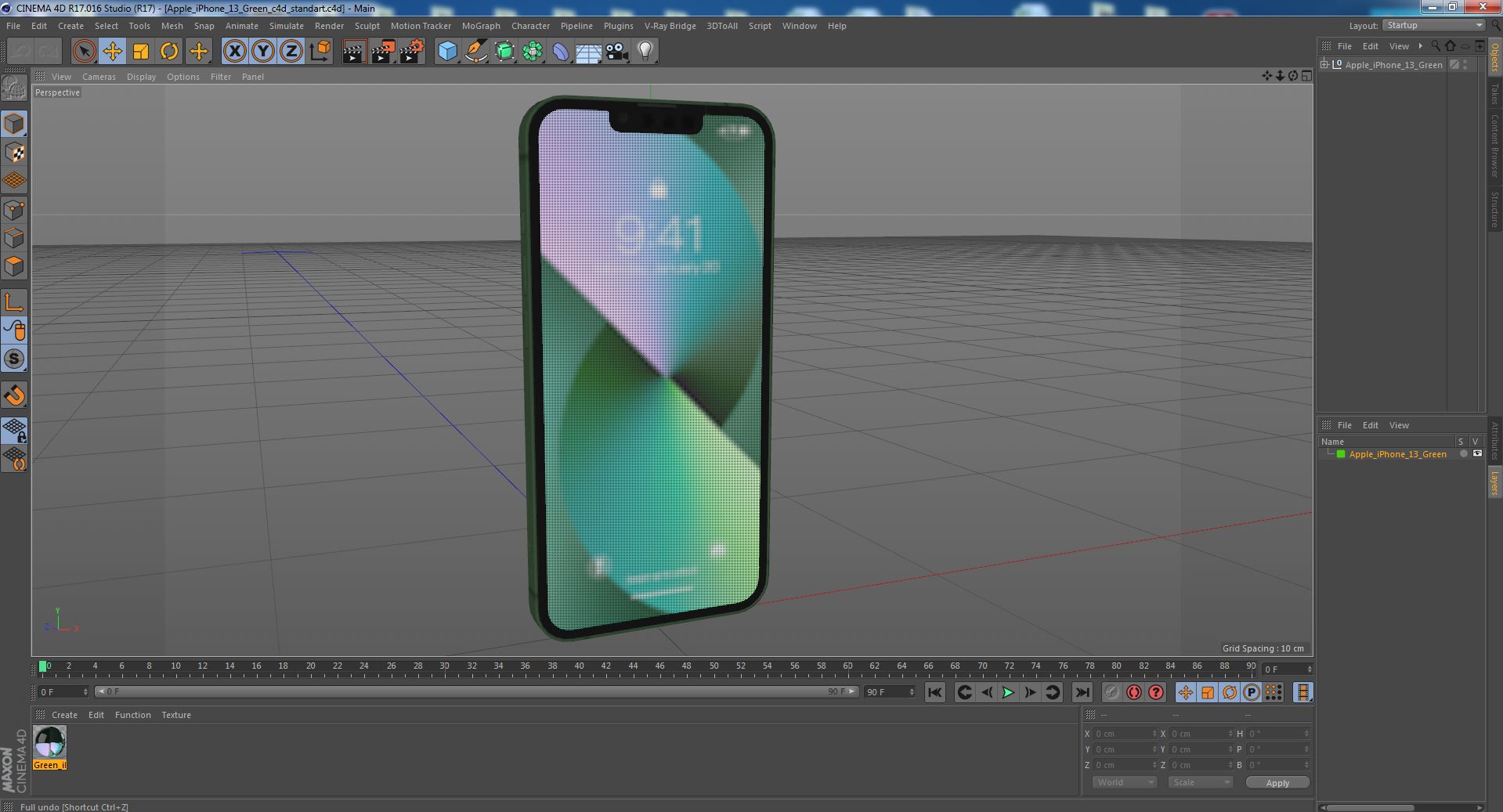
Task: Play the animation forwards
Action: [x=1009, y=692]
